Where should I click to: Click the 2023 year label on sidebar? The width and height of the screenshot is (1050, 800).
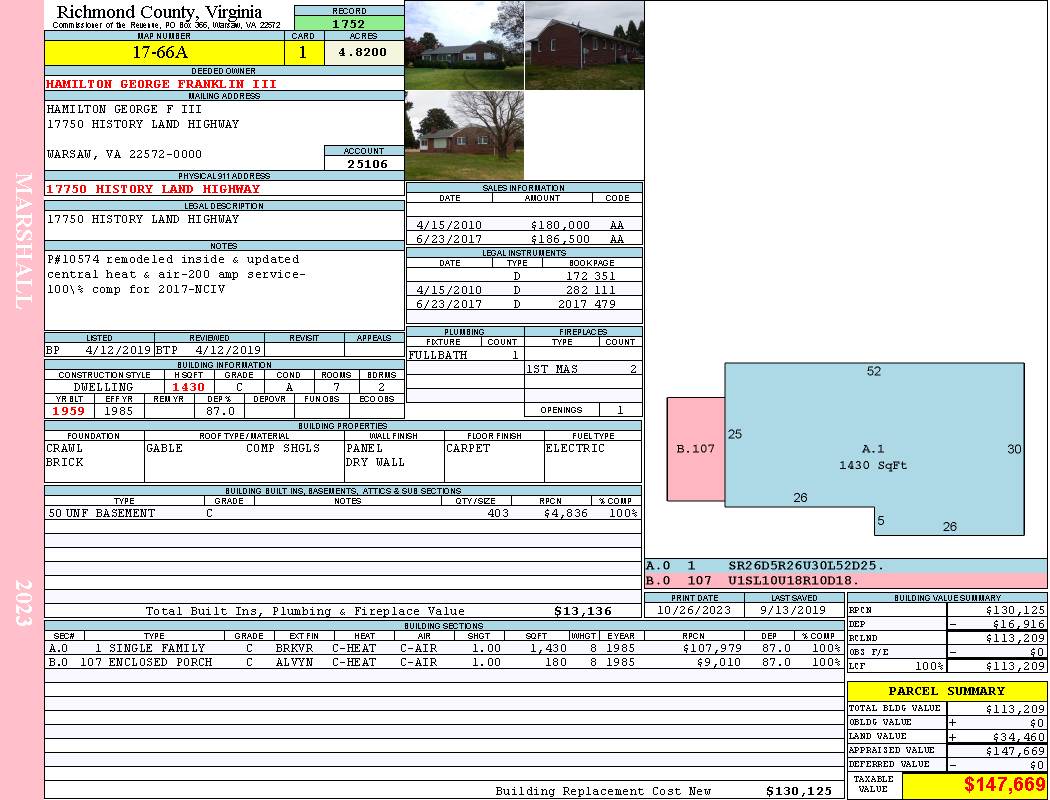coord(23,603)
